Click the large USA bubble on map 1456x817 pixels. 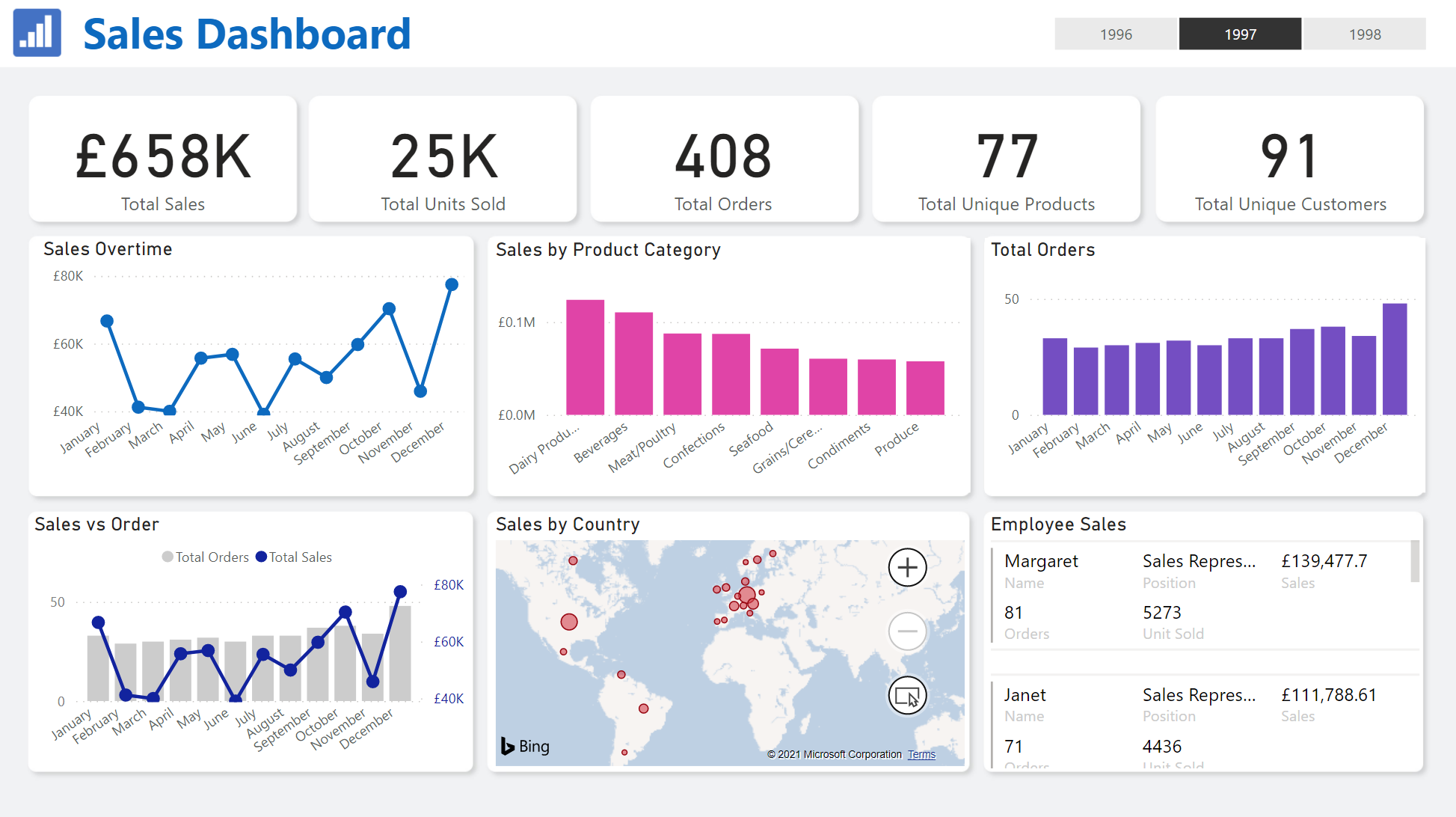click(569, 622)
